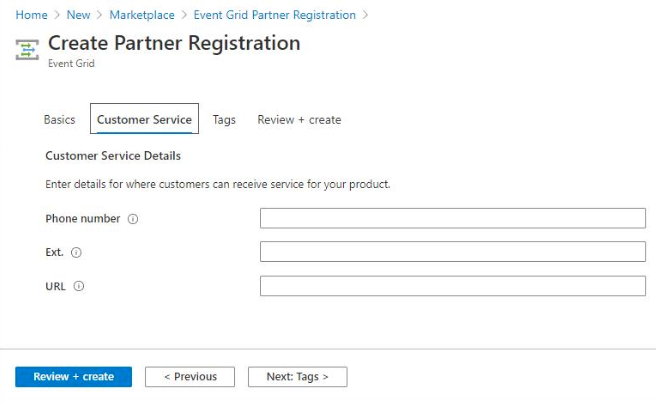Focus the Phone number input field
Screen dimensions: 656x403
(452, 219)
